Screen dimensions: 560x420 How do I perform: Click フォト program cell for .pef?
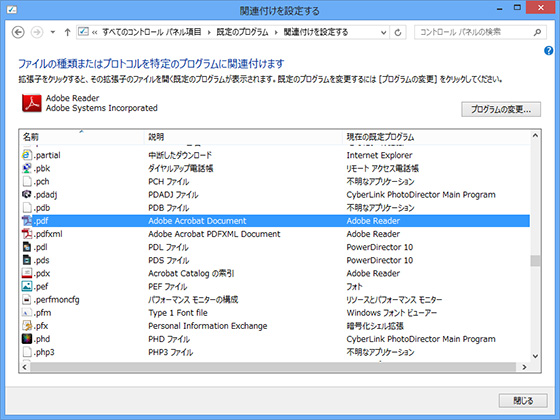[x=354, y=286]
